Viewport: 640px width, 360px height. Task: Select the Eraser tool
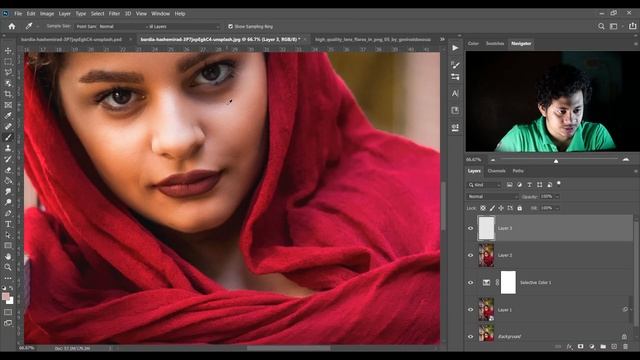point(8,170)
